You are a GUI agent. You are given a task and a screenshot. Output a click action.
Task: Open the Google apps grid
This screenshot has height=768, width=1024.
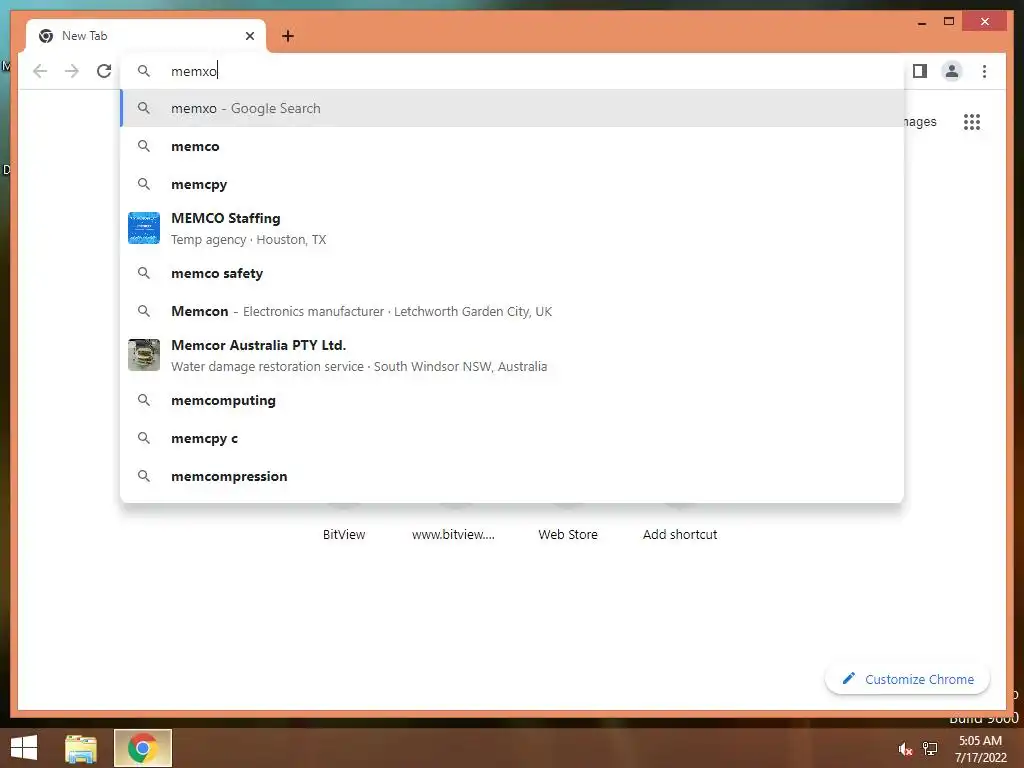click(x=972, y=122)
